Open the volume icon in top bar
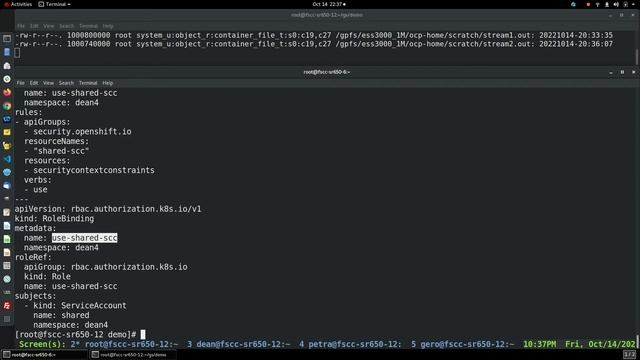Image resolution: width=640 pixels, height=360 pixels. pos(616,4)
